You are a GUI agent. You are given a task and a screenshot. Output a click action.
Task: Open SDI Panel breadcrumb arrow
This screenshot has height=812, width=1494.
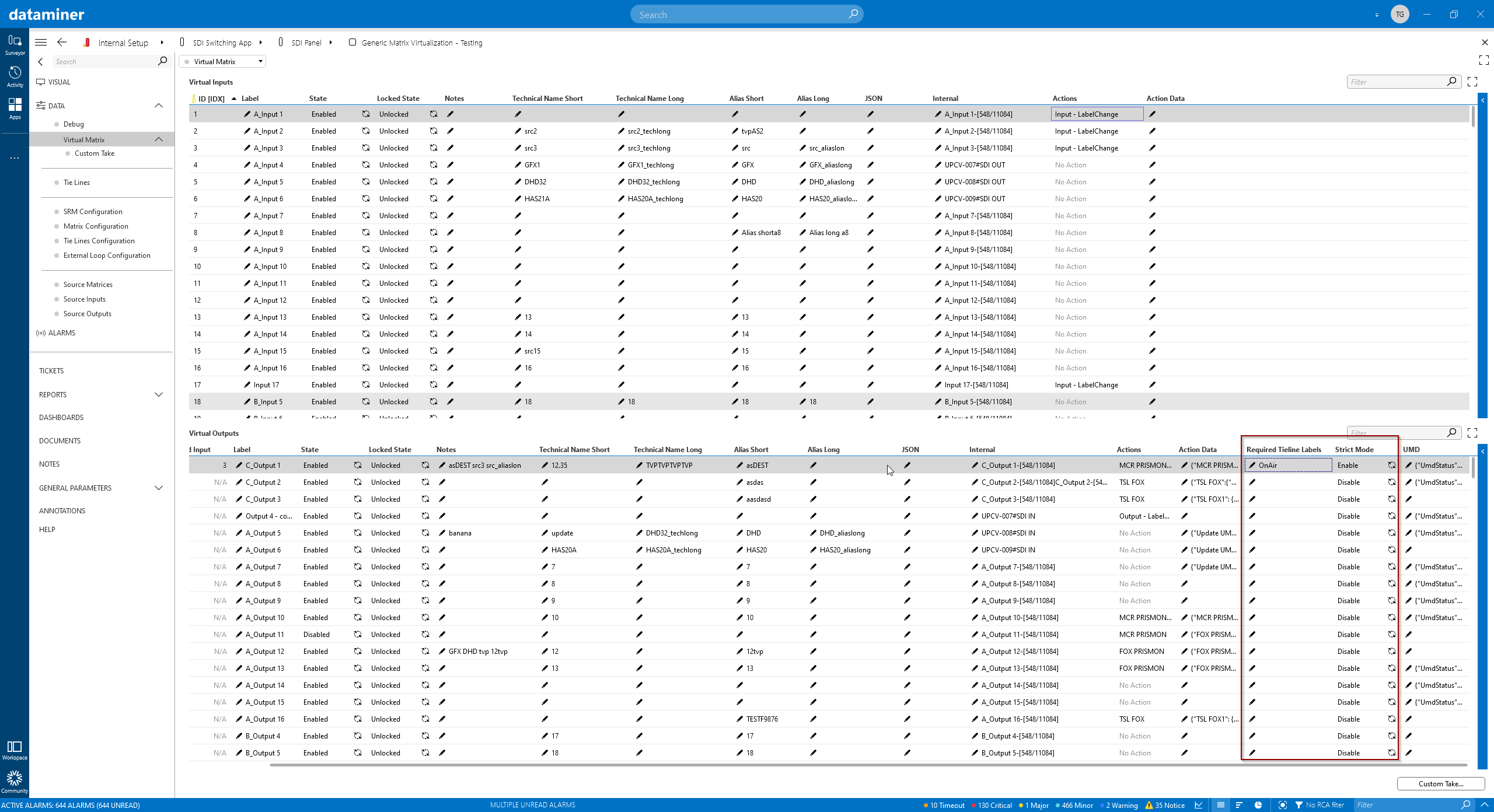pyautogui.click(x=331, y=43)
